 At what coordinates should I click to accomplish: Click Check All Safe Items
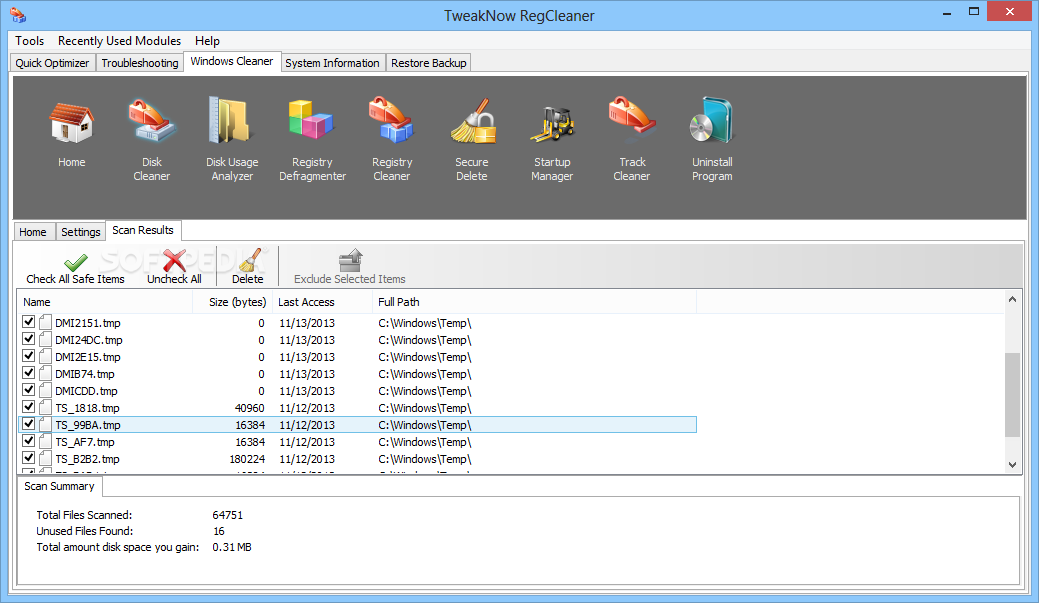[76, 268]
